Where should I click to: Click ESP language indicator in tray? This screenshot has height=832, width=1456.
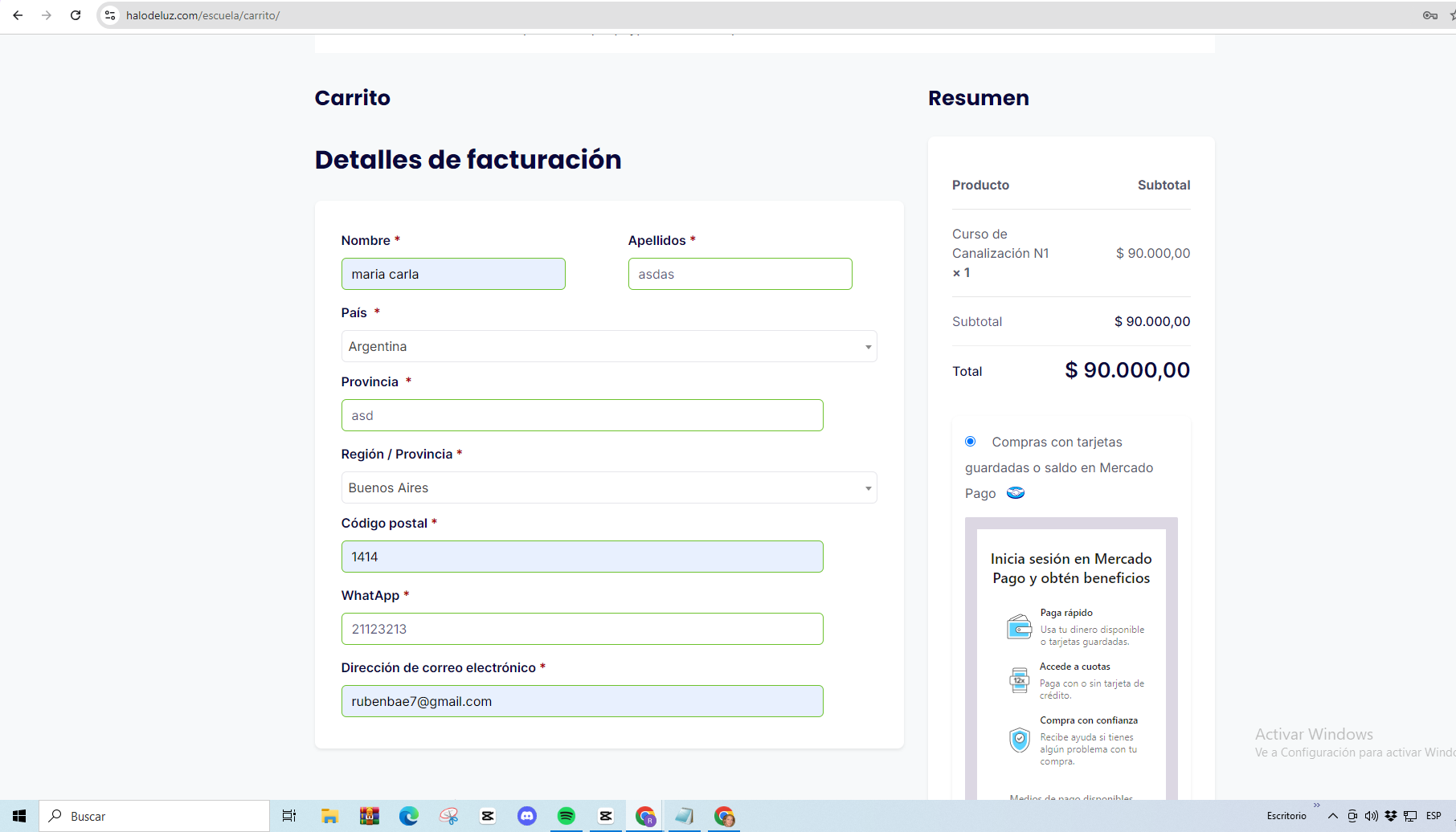click(1434, 816)
